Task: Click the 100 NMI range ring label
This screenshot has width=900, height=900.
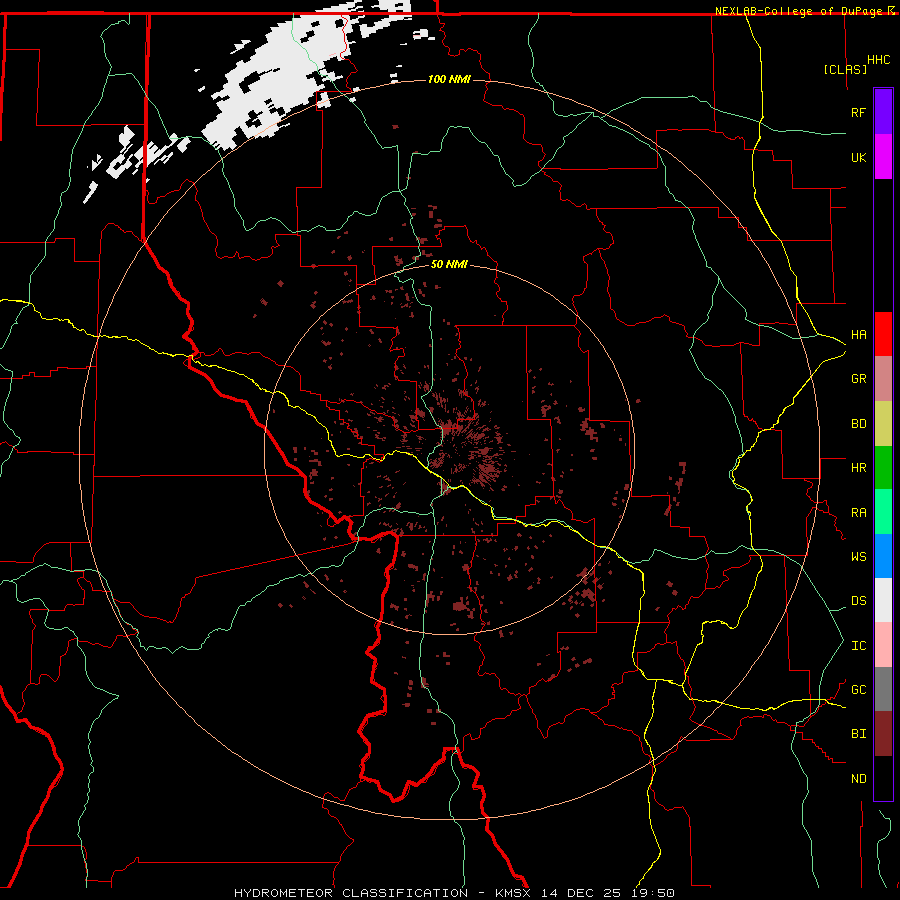Action: (449, 79)
